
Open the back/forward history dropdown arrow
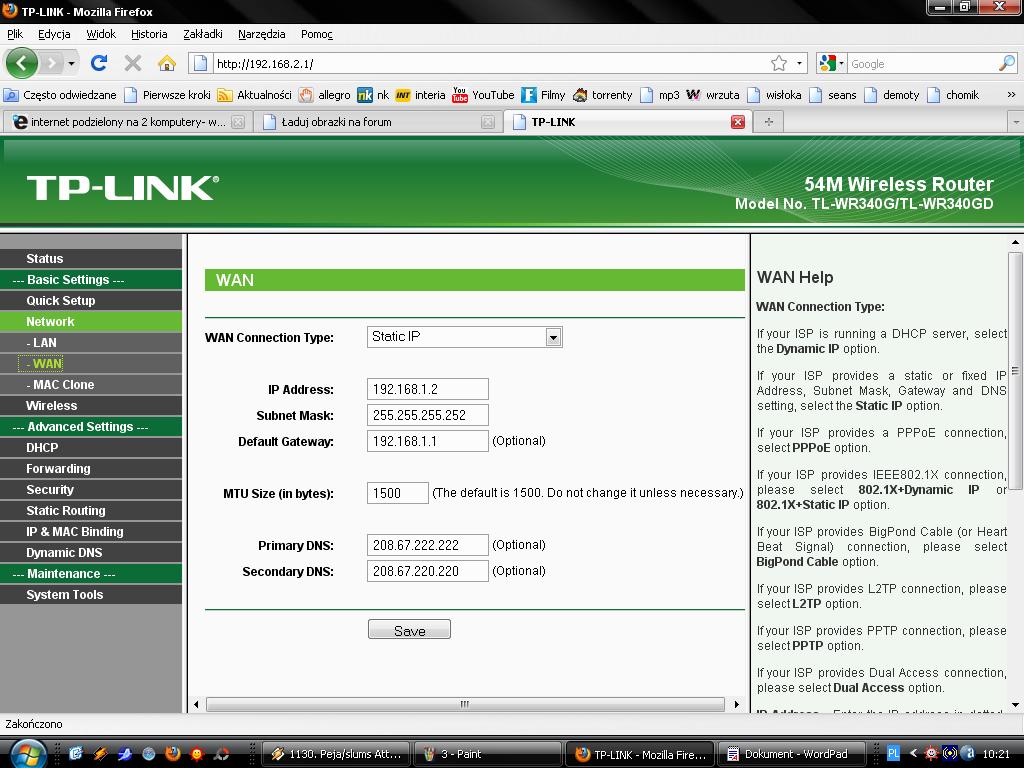pos(71,63)
